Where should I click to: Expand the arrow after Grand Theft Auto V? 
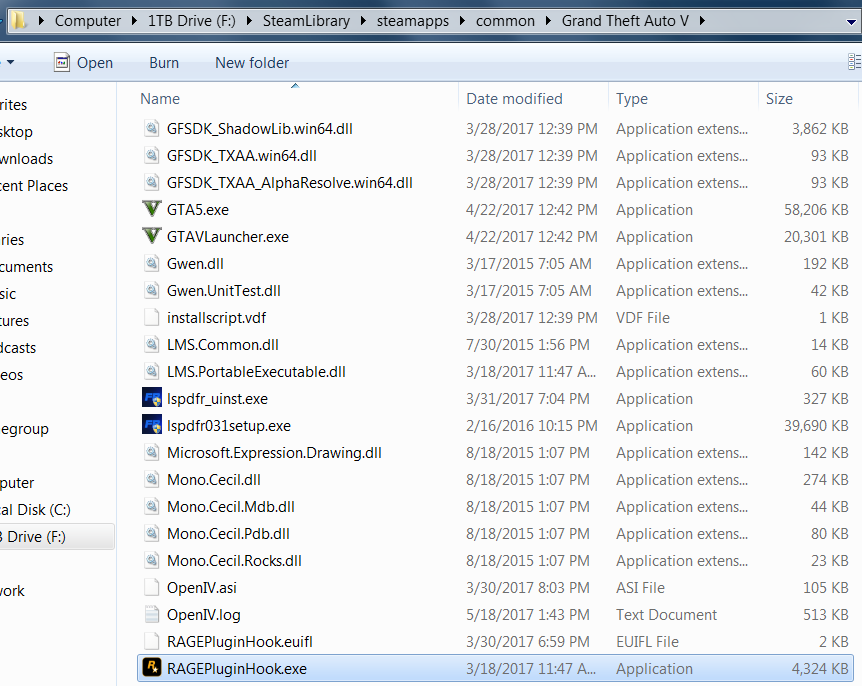pos(702,21)
